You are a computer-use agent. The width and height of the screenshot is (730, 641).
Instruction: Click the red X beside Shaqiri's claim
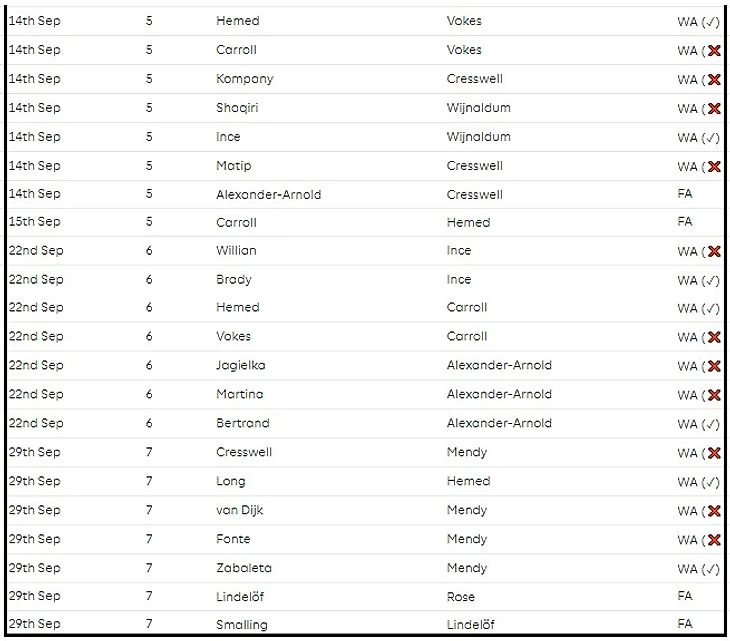tap(714, 109)
